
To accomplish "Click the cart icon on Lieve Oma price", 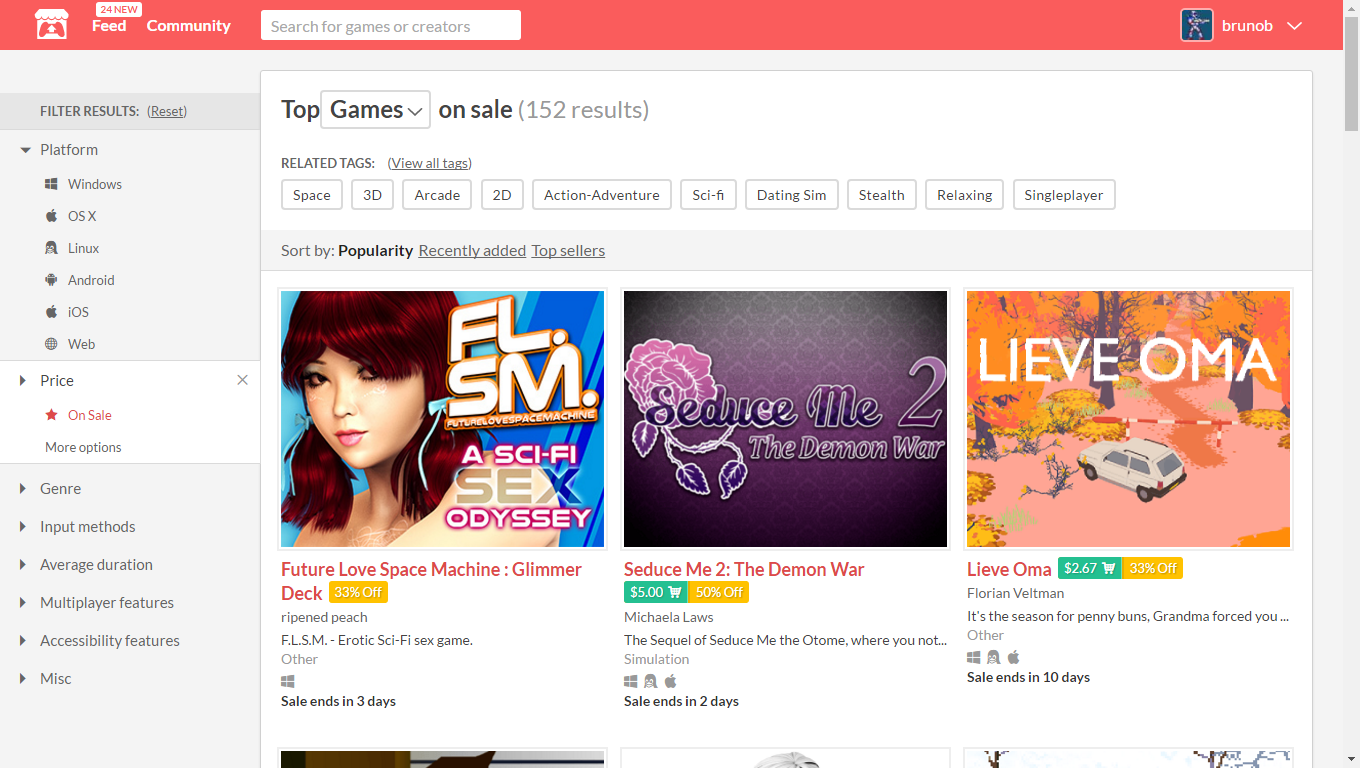I will tap(1108, 568).
